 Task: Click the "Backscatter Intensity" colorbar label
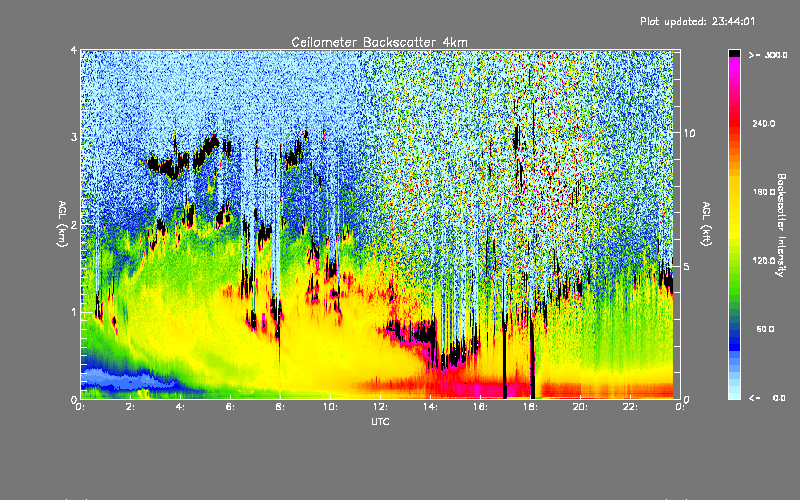tap(781, 225)
